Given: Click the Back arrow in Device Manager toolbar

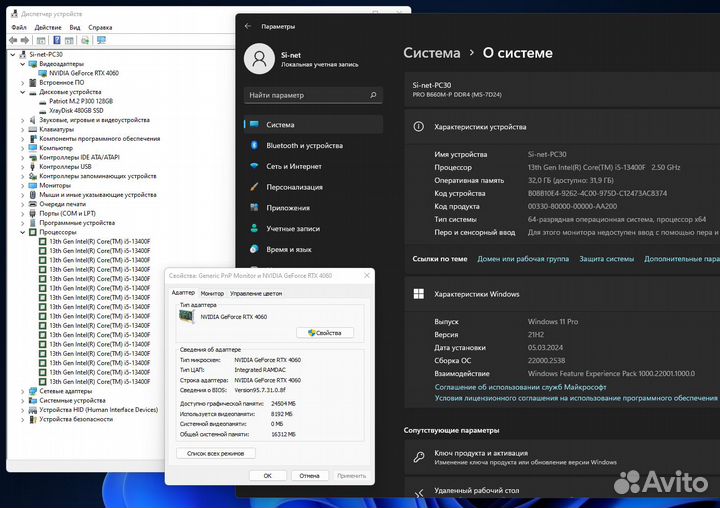Looking at the screenshot, I should coord(13,40).
